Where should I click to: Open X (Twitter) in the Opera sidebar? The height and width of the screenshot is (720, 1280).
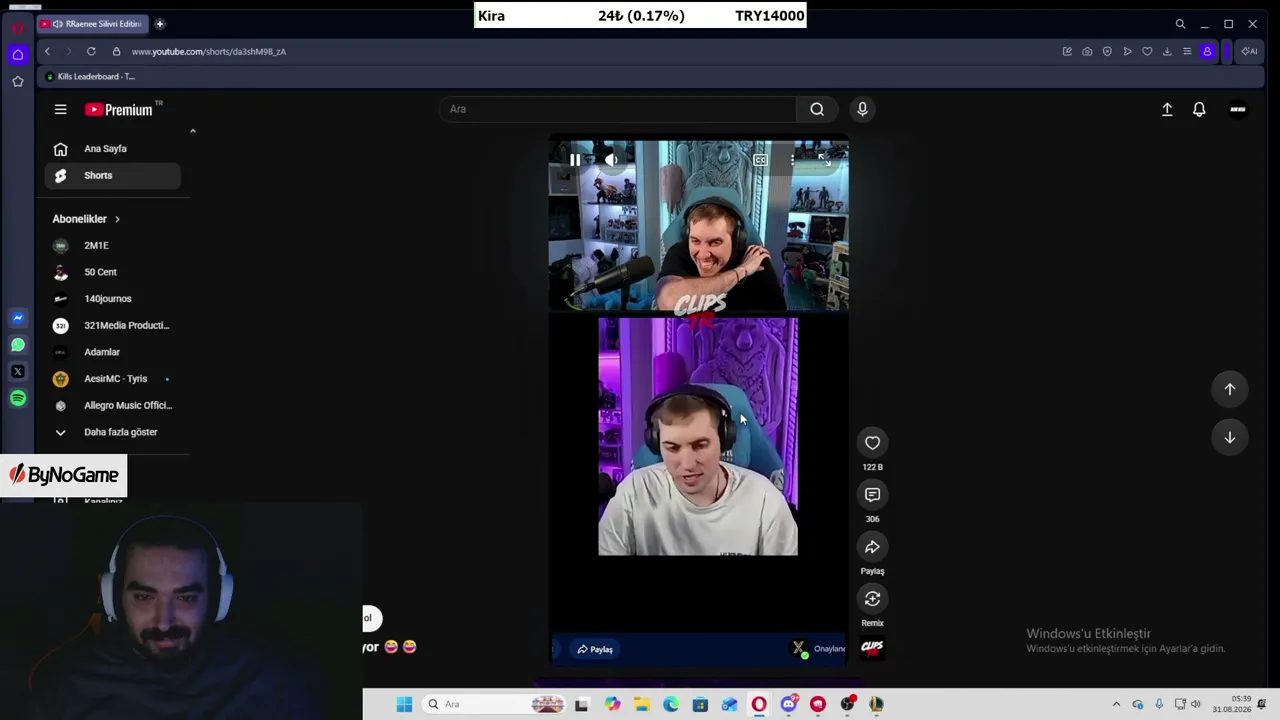click(x=18, y=372)
